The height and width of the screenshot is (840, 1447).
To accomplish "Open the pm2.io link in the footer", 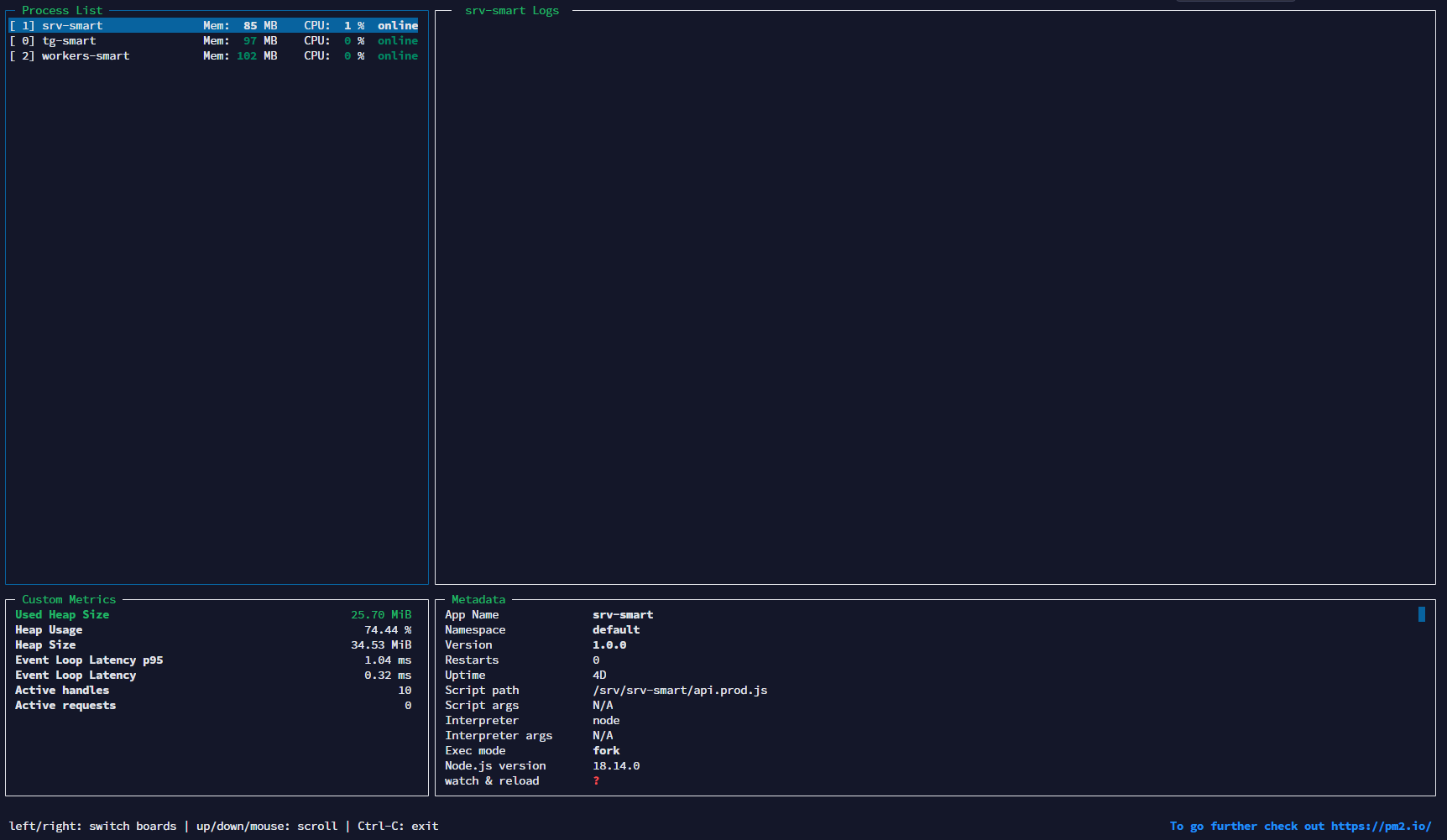I will [1381, 827].
